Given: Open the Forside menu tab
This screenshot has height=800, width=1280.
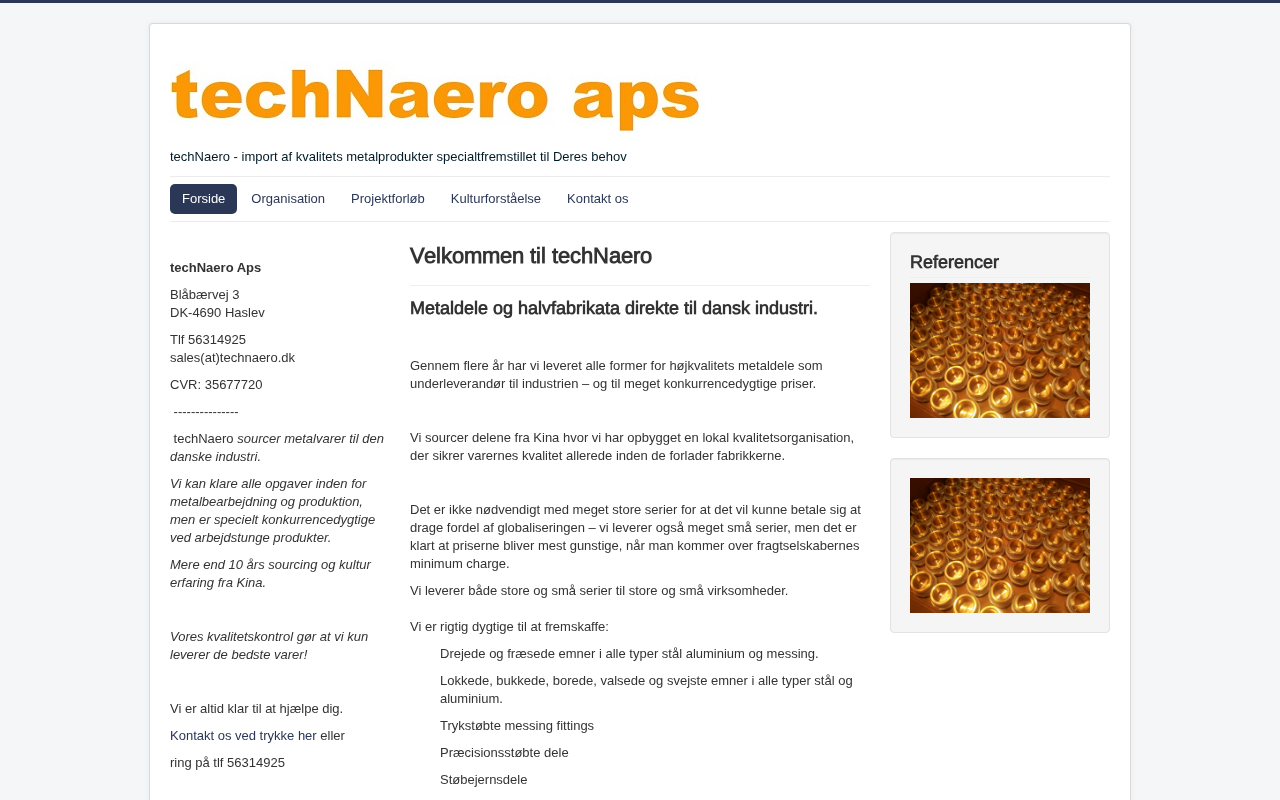Looking at the screenshot, I should 203,199.
